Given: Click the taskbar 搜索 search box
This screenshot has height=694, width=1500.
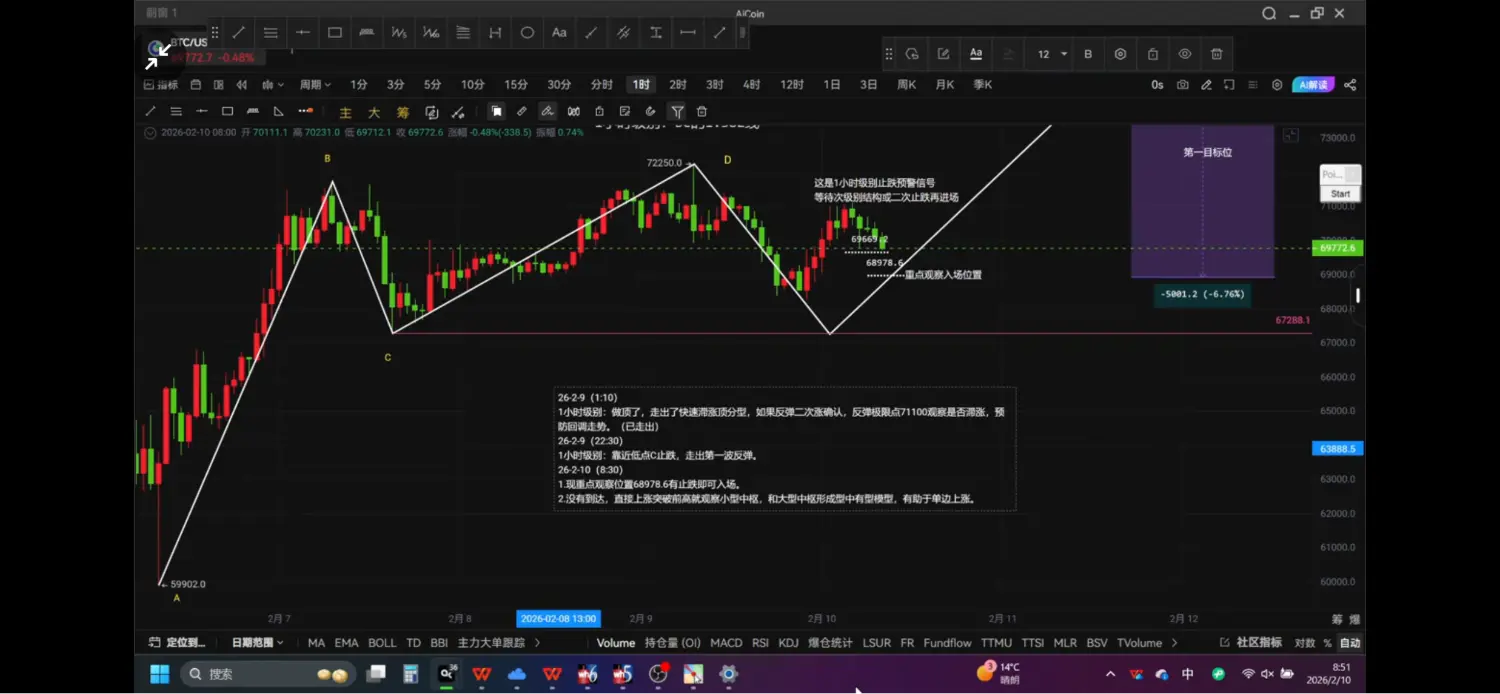Looking at the screenshot, I should tap(270, 674).
